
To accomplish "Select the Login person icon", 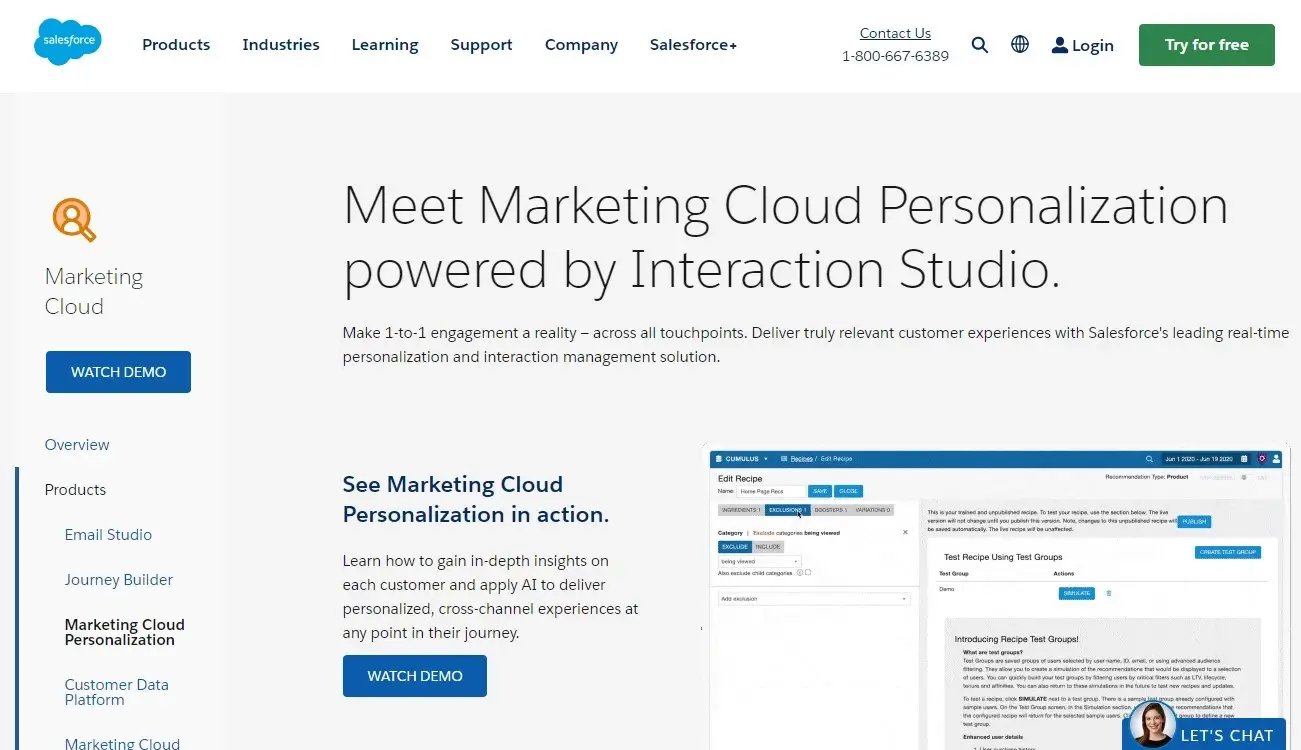I will click(x=1060, y=45).
